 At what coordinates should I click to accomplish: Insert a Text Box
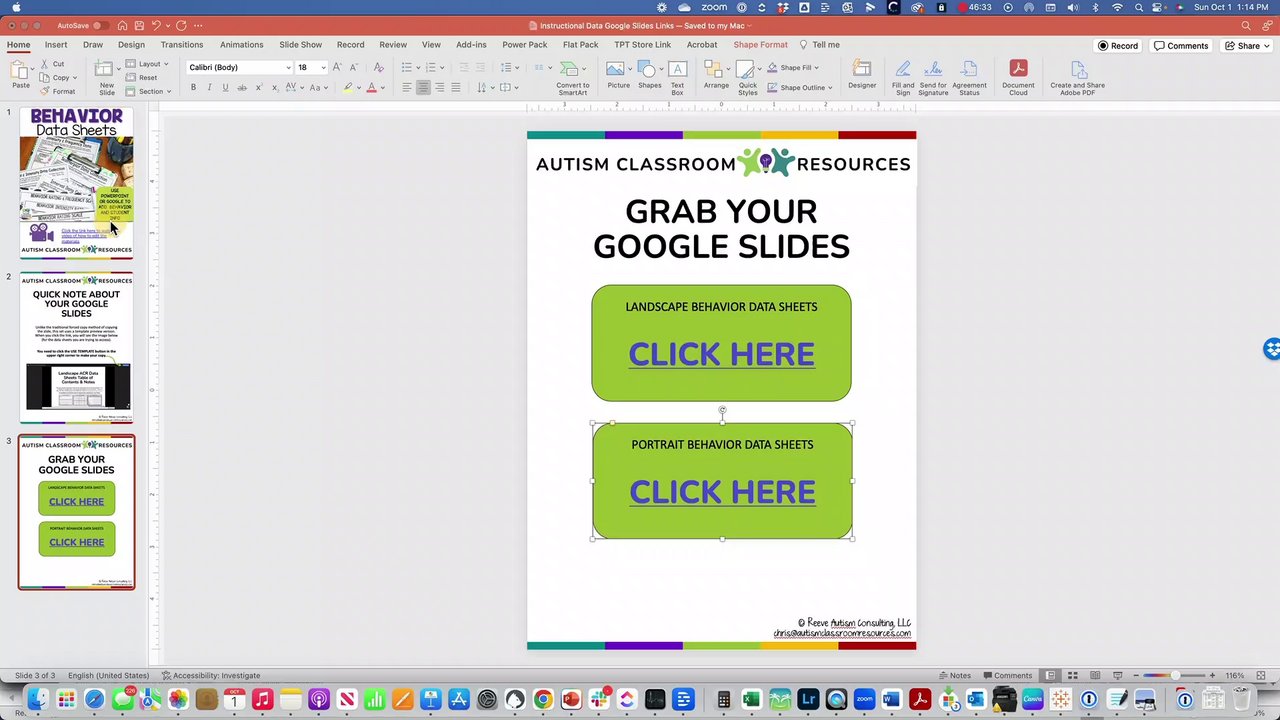coord(677,78)
